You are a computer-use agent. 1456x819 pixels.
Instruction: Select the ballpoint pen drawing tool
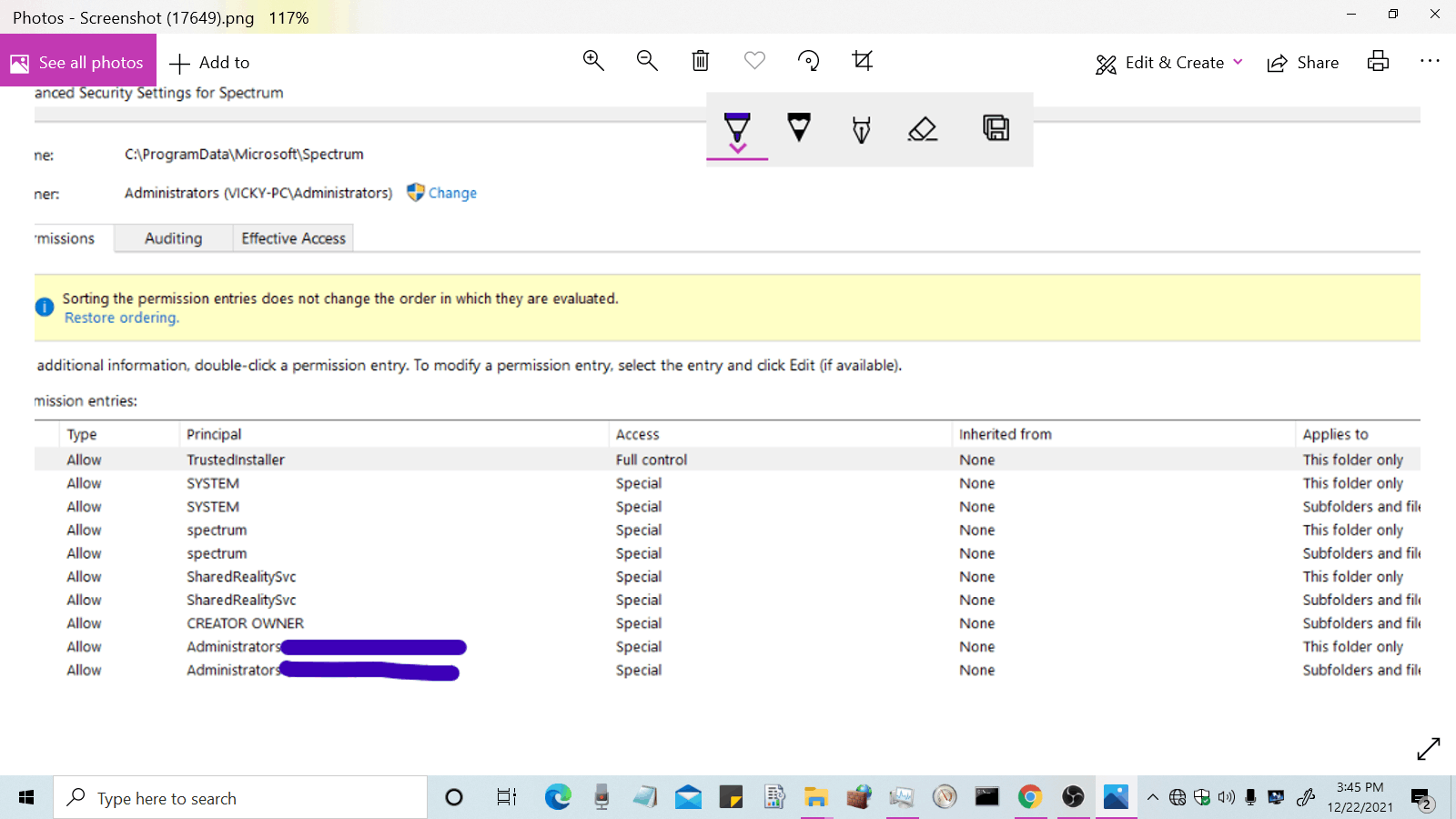[x=737, y=129]
